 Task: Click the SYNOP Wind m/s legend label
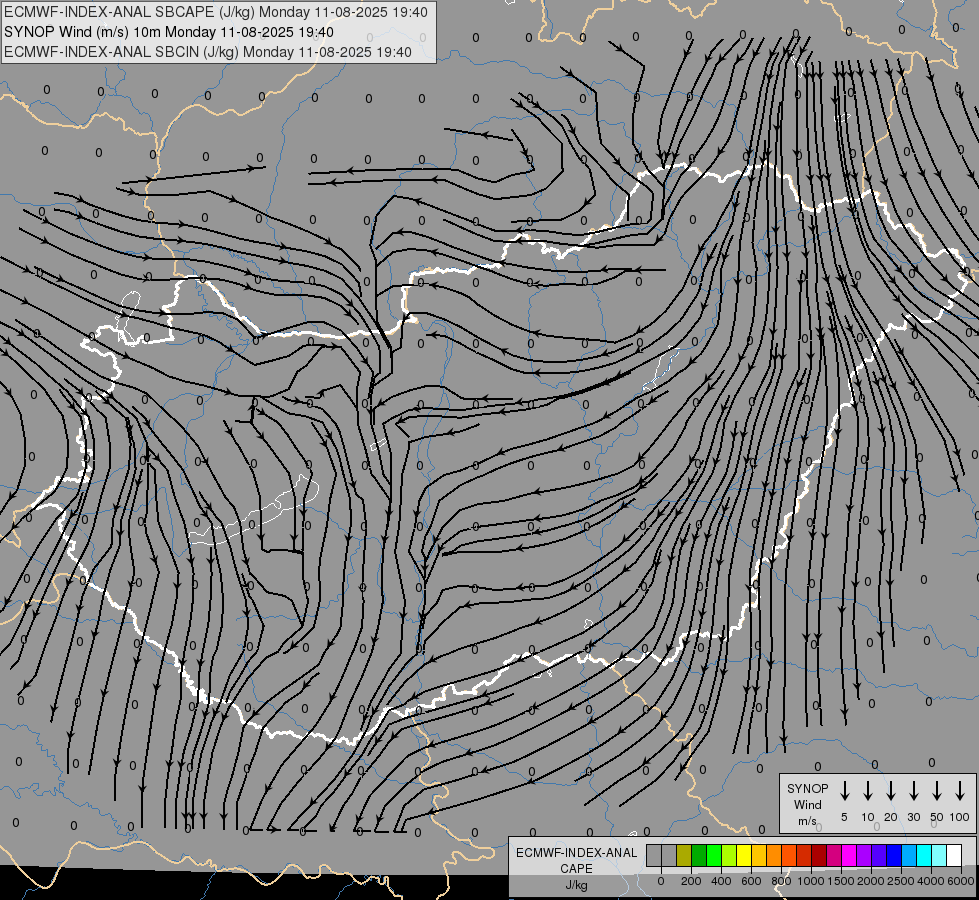click(x=807, y=804)
